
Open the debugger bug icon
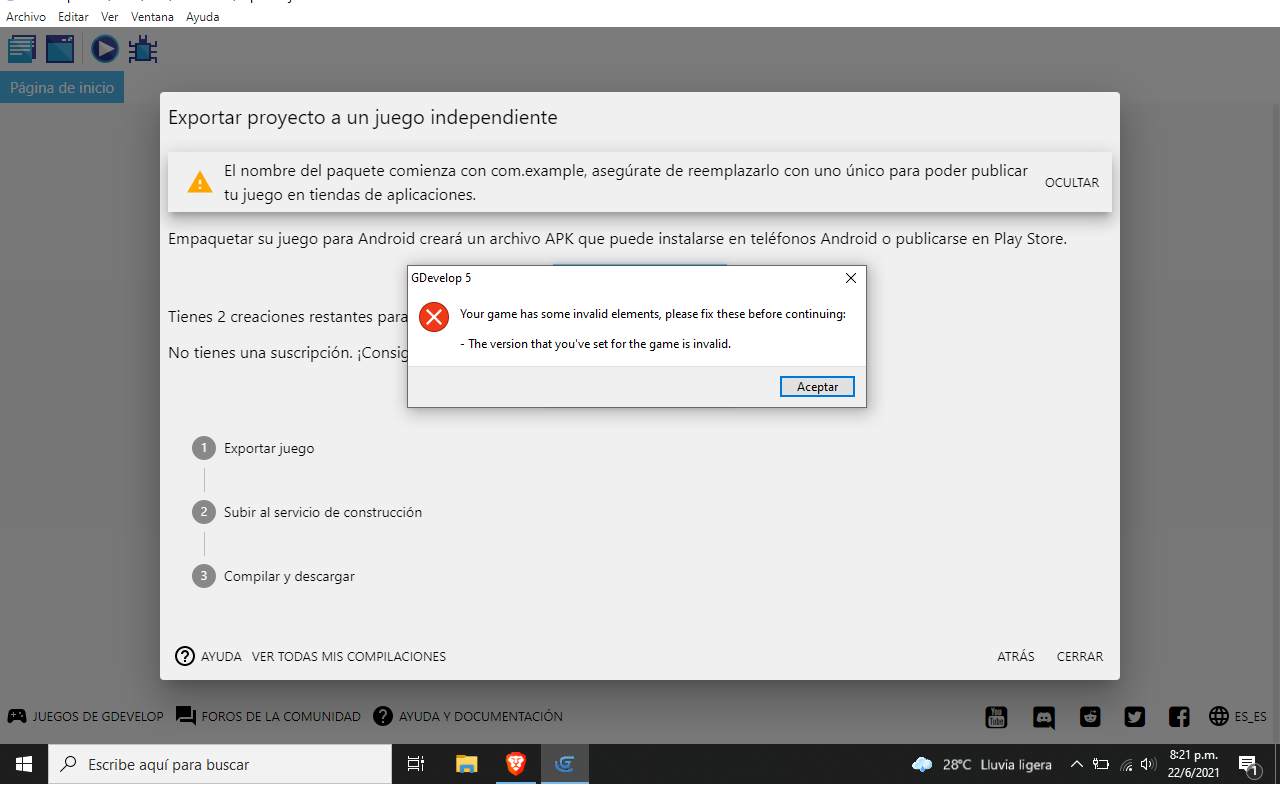coord(143,49)
